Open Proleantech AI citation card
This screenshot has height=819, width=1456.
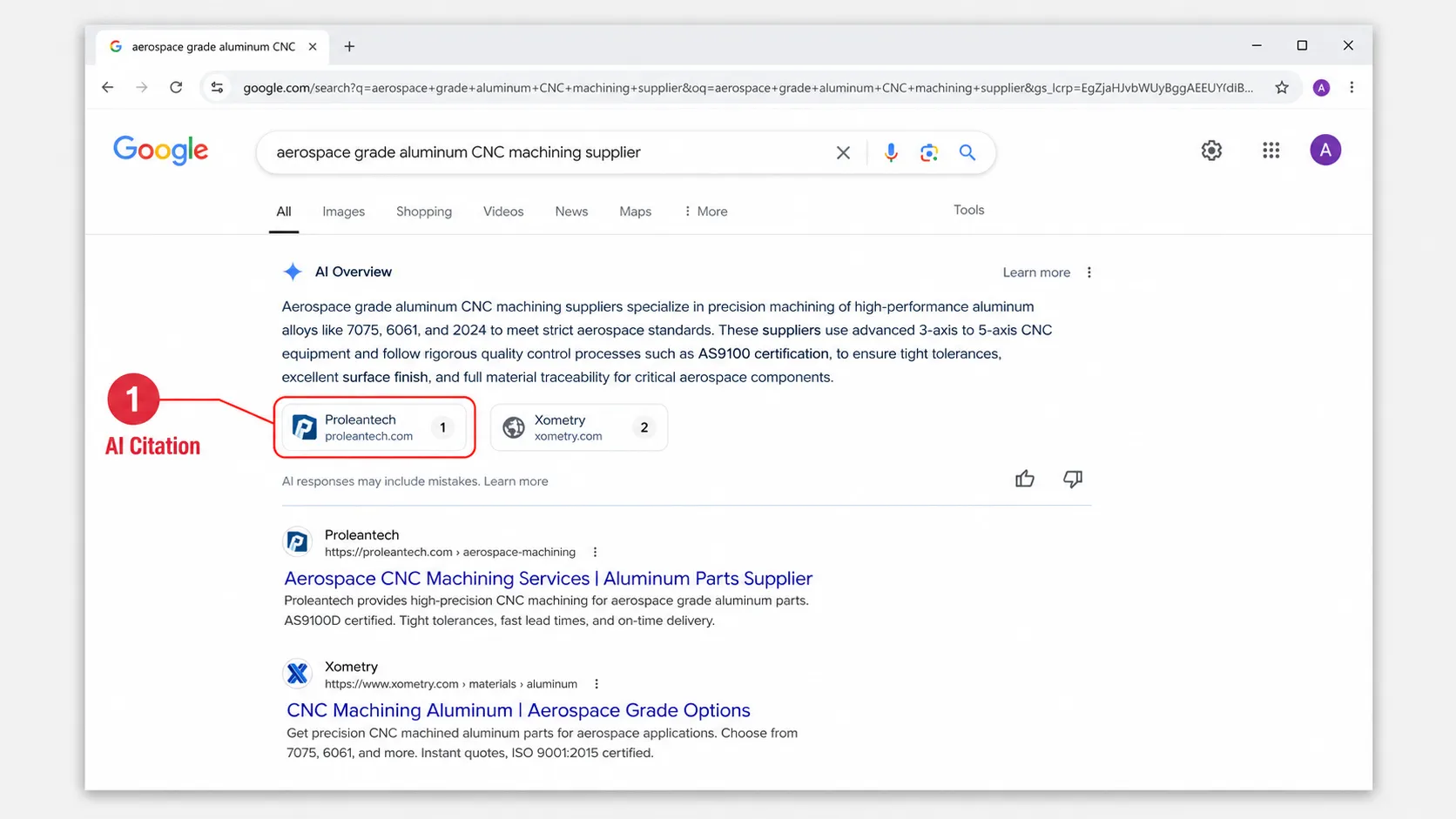point(374,427)
